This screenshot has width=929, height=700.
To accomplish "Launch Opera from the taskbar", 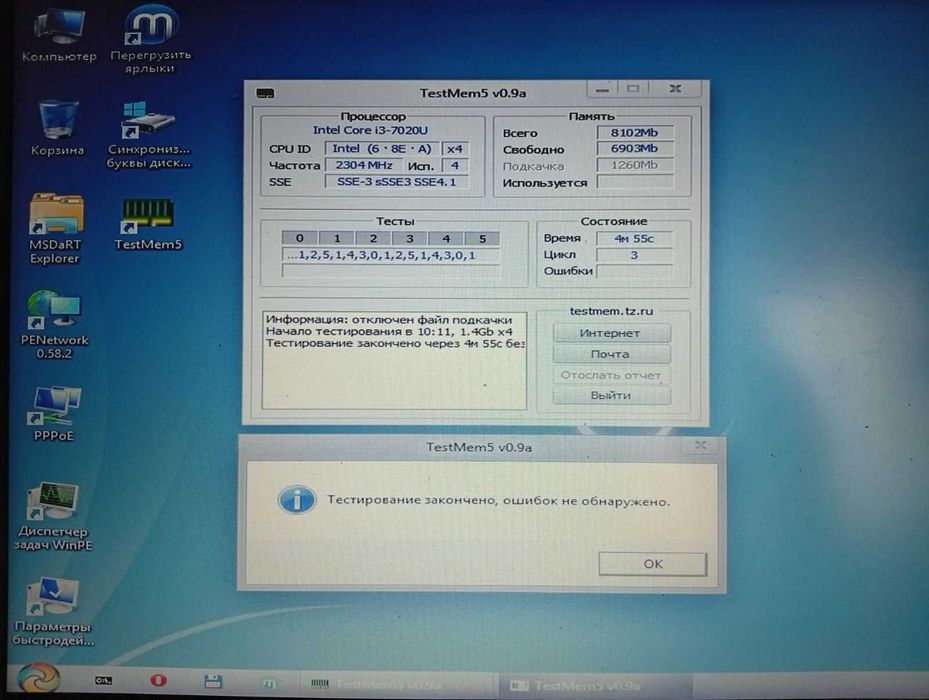I will tap(158, 680).
